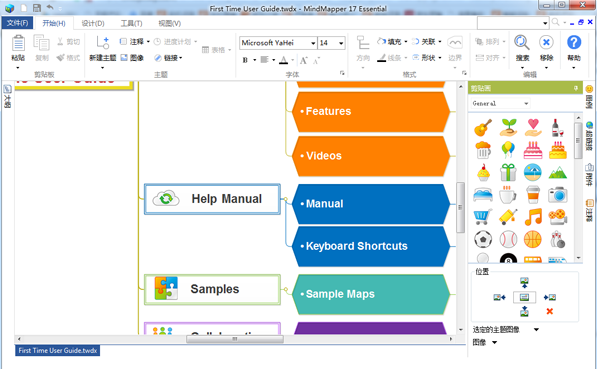Image resolution: width=597 pixels, height=369 pixels.
Task: Open the Microsoft YaHei font dropdown
Action: [313, 43]
